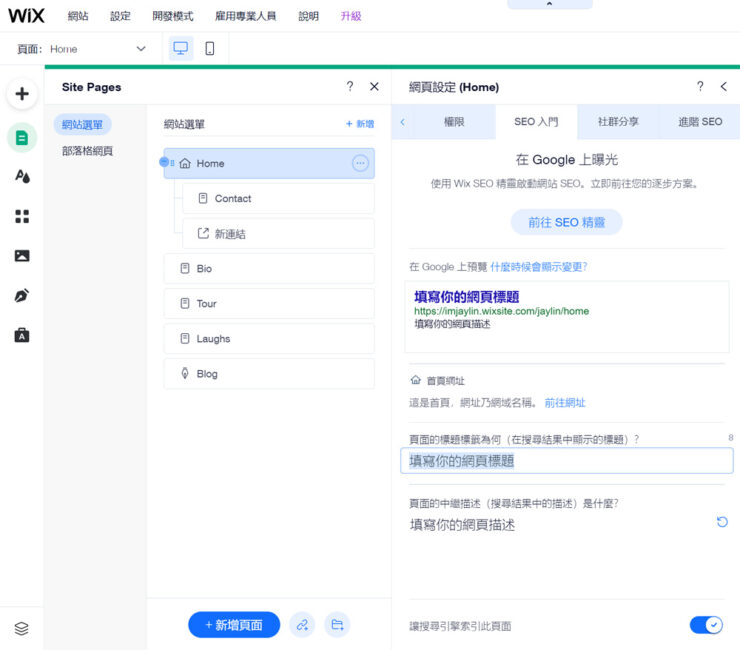Open the Theme design sidebar icon
Image resolution: width=740 pixels, height=650 pixels.
22,177
